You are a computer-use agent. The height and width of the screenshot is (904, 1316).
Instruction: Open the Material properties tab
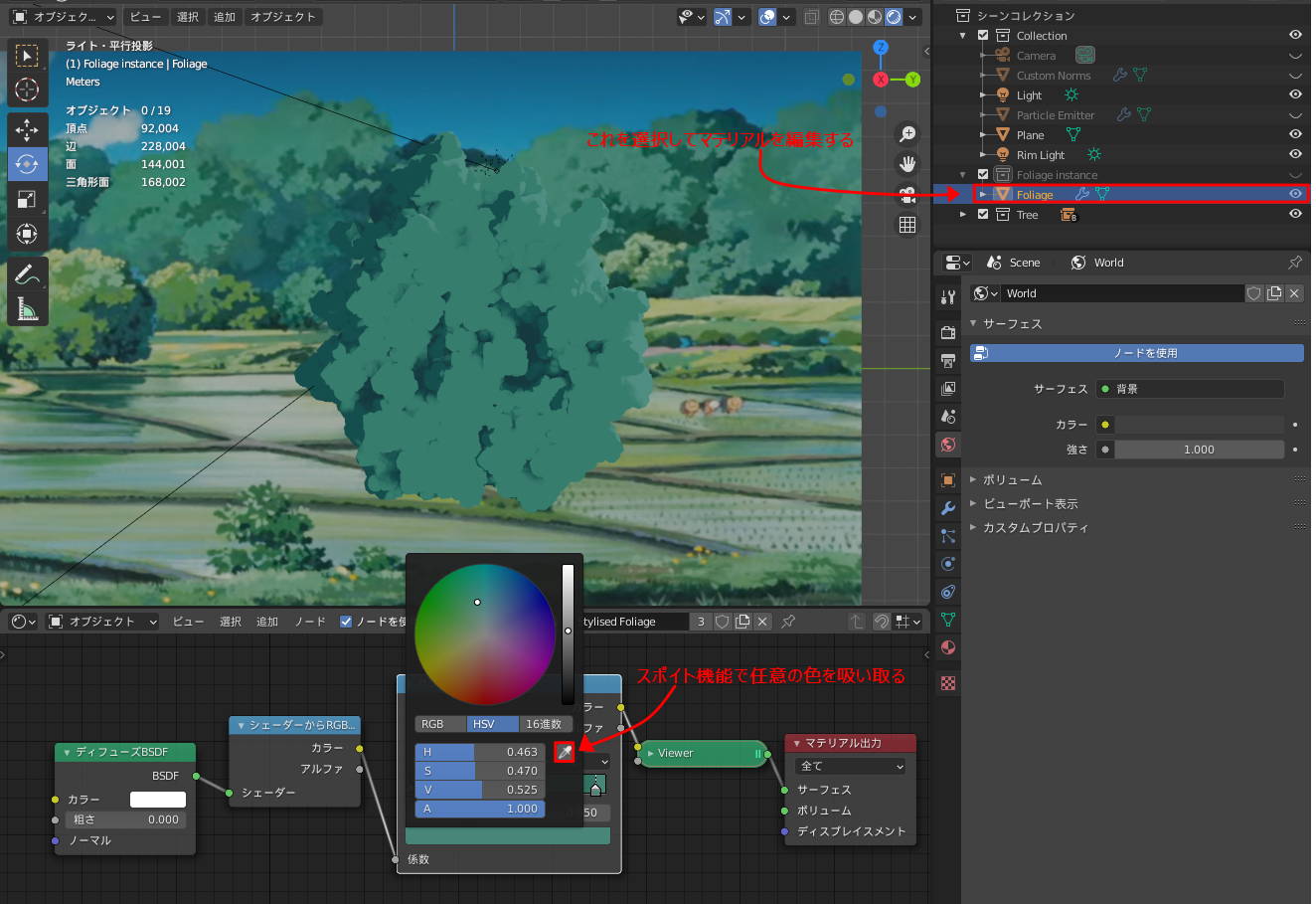[948, 647]
